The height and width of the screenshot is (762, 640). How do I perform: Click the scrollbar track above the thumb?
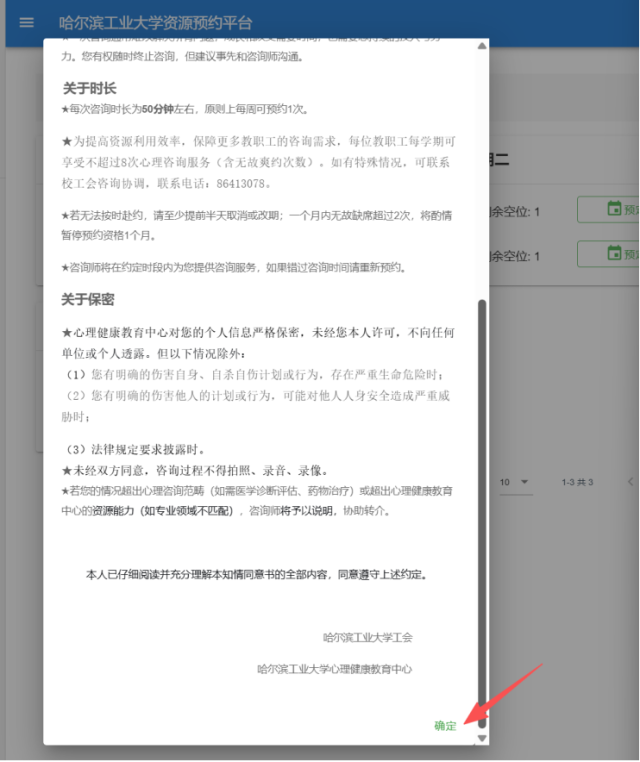[x=482, y=170]
